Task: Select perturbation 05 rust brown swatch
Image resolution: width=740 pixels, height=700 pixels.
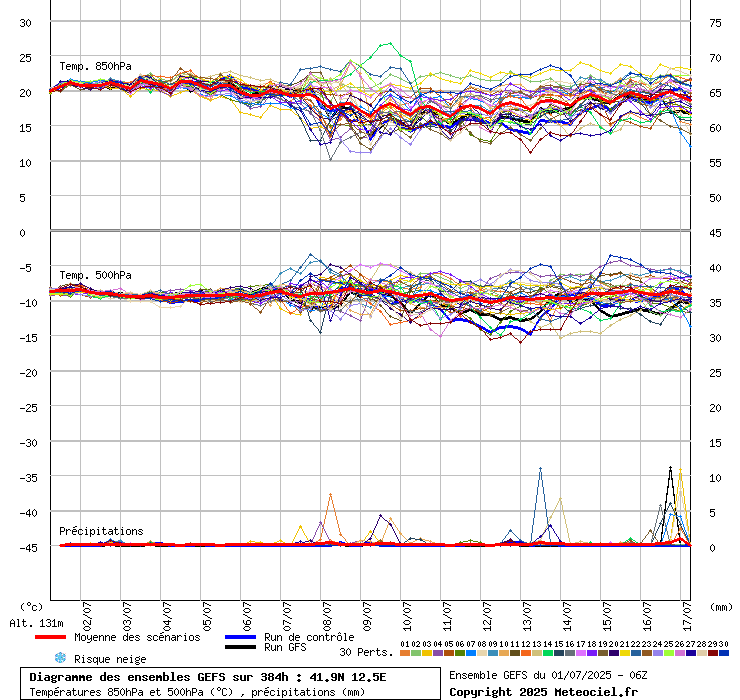Action: click(449, 653)
